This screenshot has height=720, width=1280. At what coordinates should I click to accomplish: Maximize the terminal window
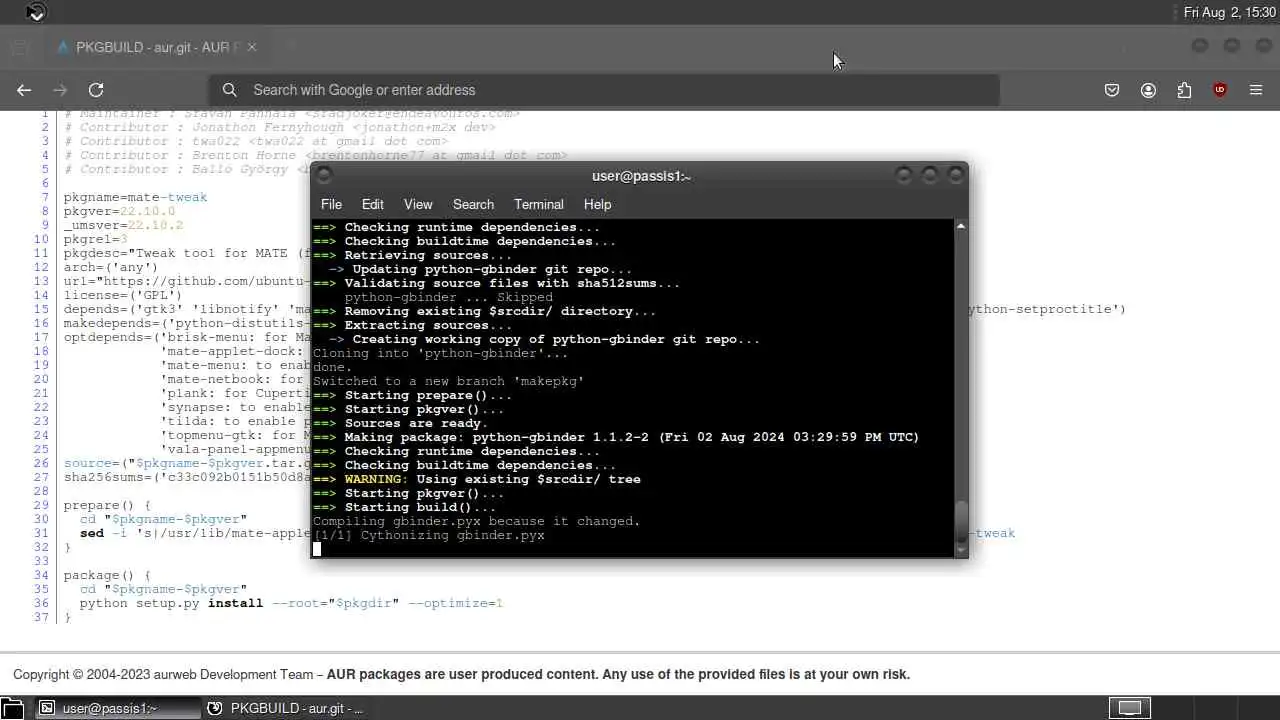pyautogui.click(x=930, y=175)
